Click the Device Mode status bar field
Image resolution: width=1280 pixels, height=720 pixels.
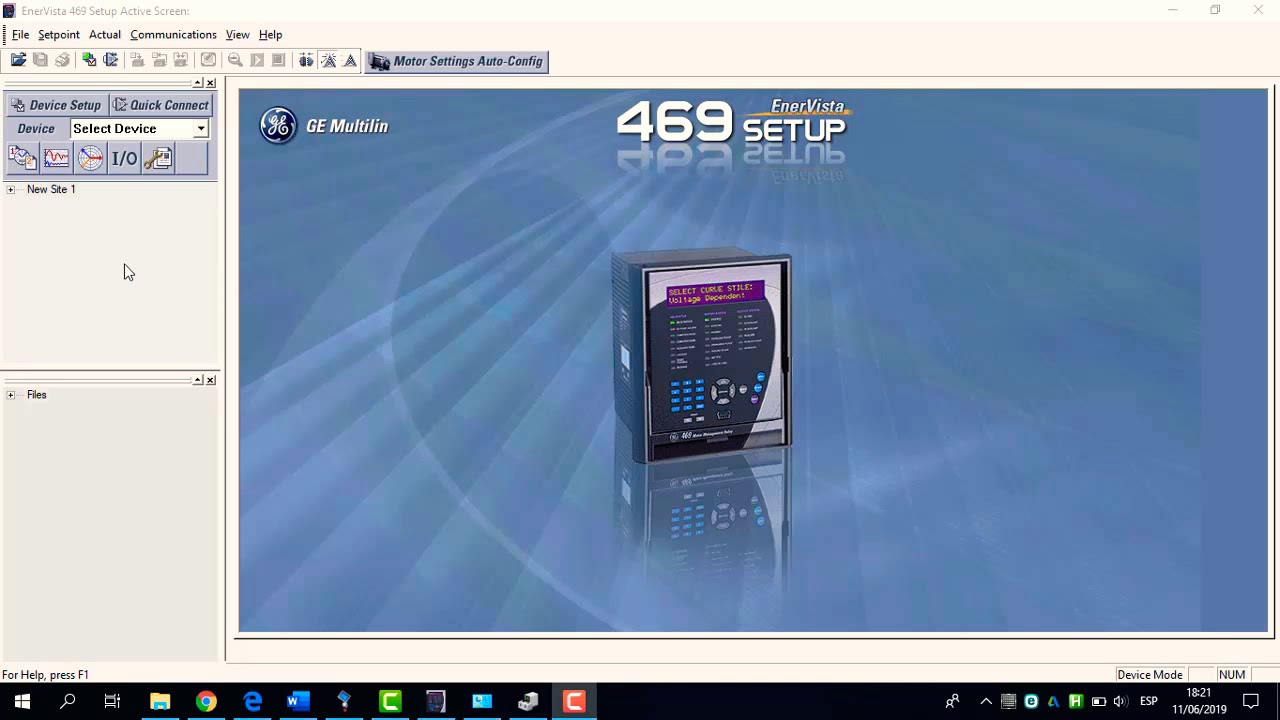(1150, 675)
